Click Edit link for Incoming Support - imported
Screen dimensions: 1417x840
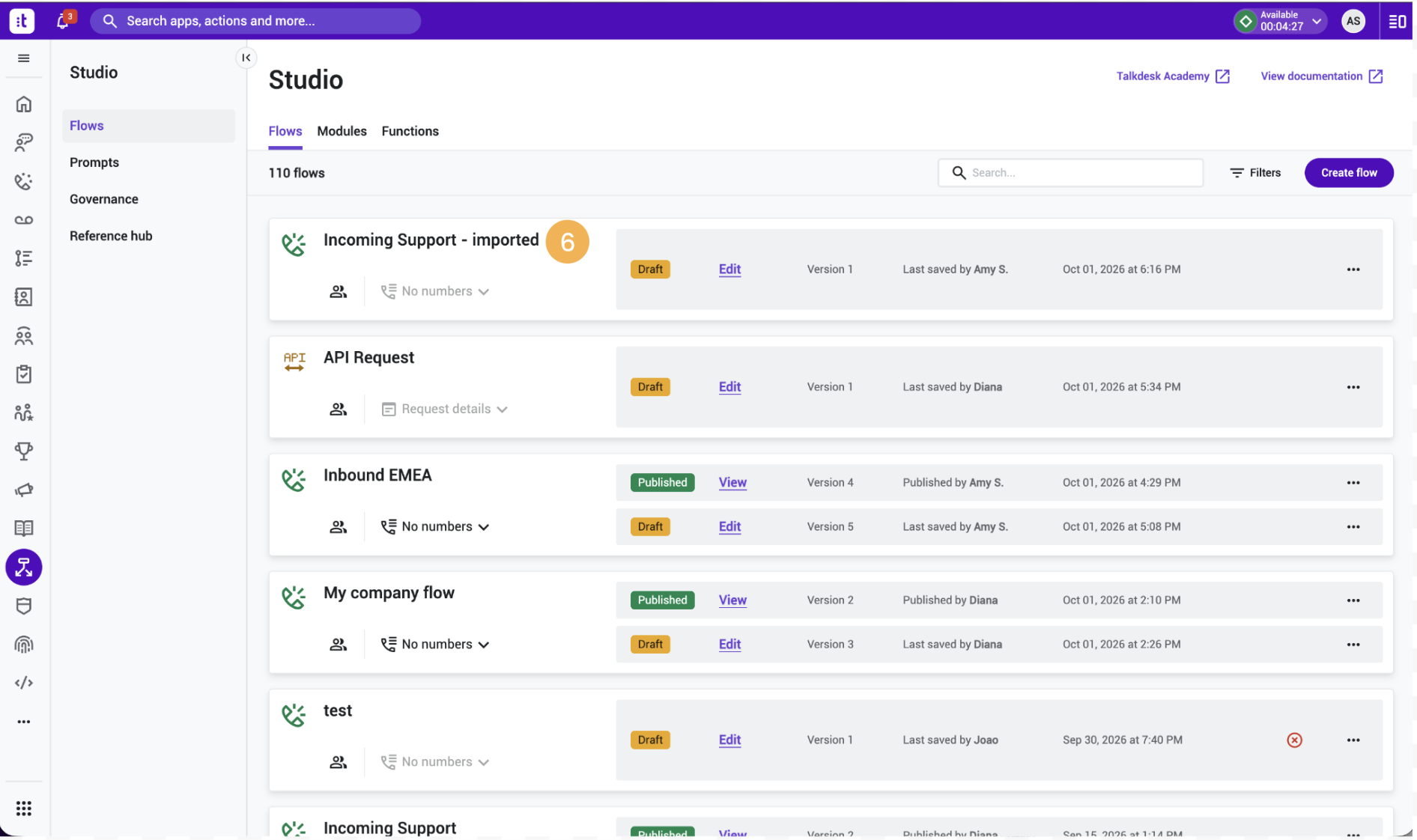click(x=729, y=270)
